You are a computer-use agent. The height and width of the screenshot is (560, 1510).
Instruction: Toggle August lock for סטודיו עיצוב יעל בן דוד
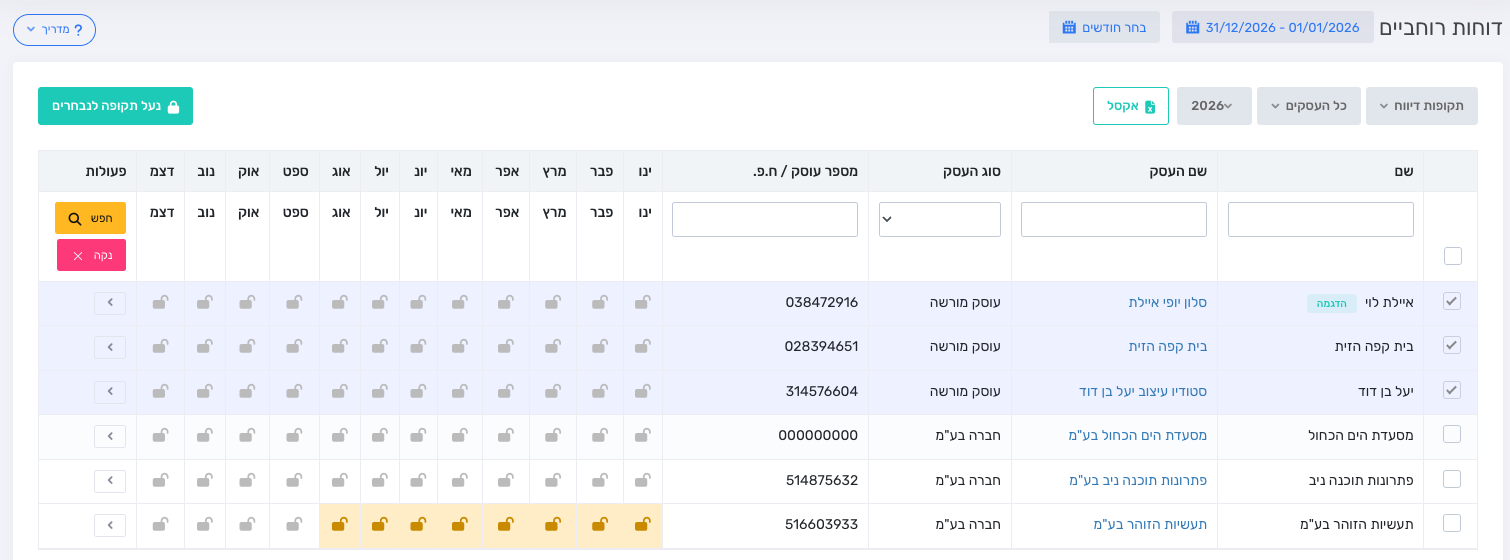340,392
